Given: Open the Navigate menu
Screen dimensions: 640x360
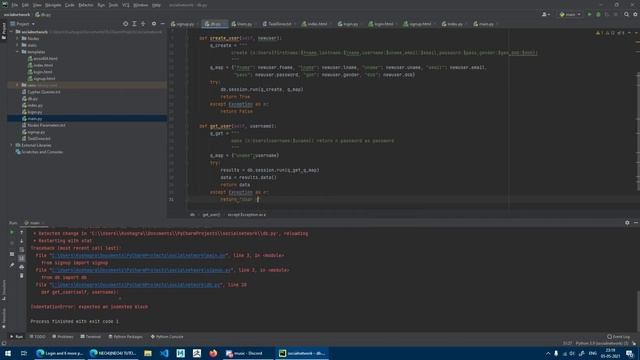Looking at the screenshot, I should tap(53, 5).
